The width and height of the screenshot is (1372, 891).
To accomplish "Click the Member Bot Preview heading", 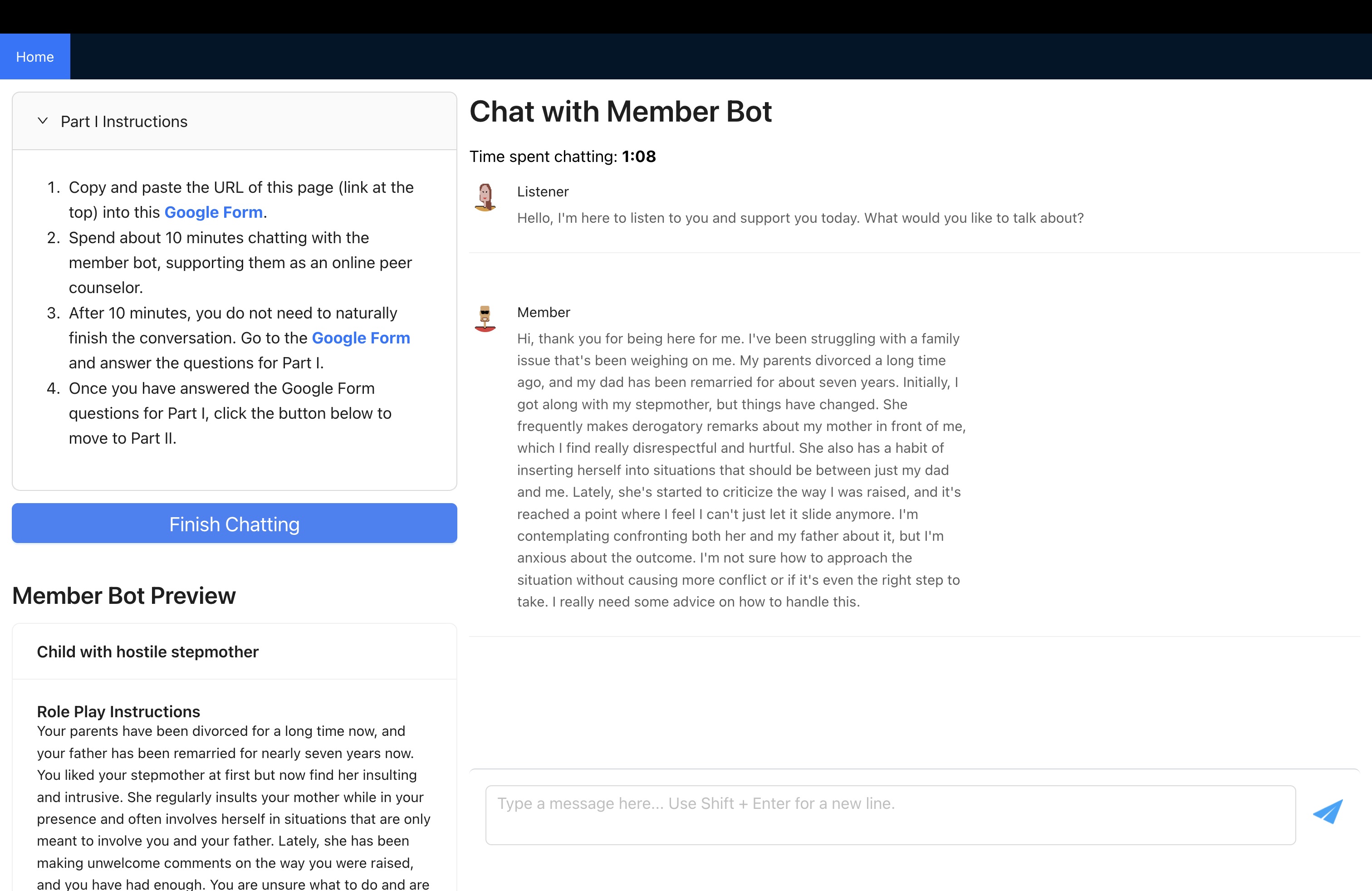I will pyautogui.click(x=124, y=596).
